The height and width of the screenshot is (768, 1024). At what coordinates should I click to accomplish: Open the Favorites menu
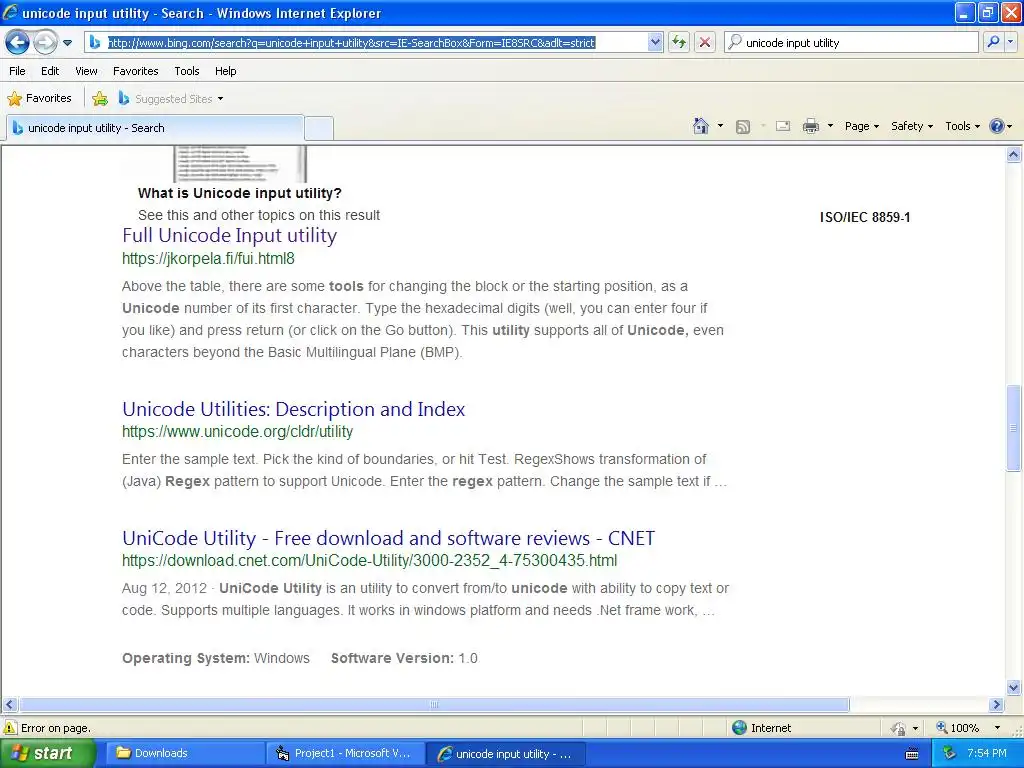tap(135, 71)
